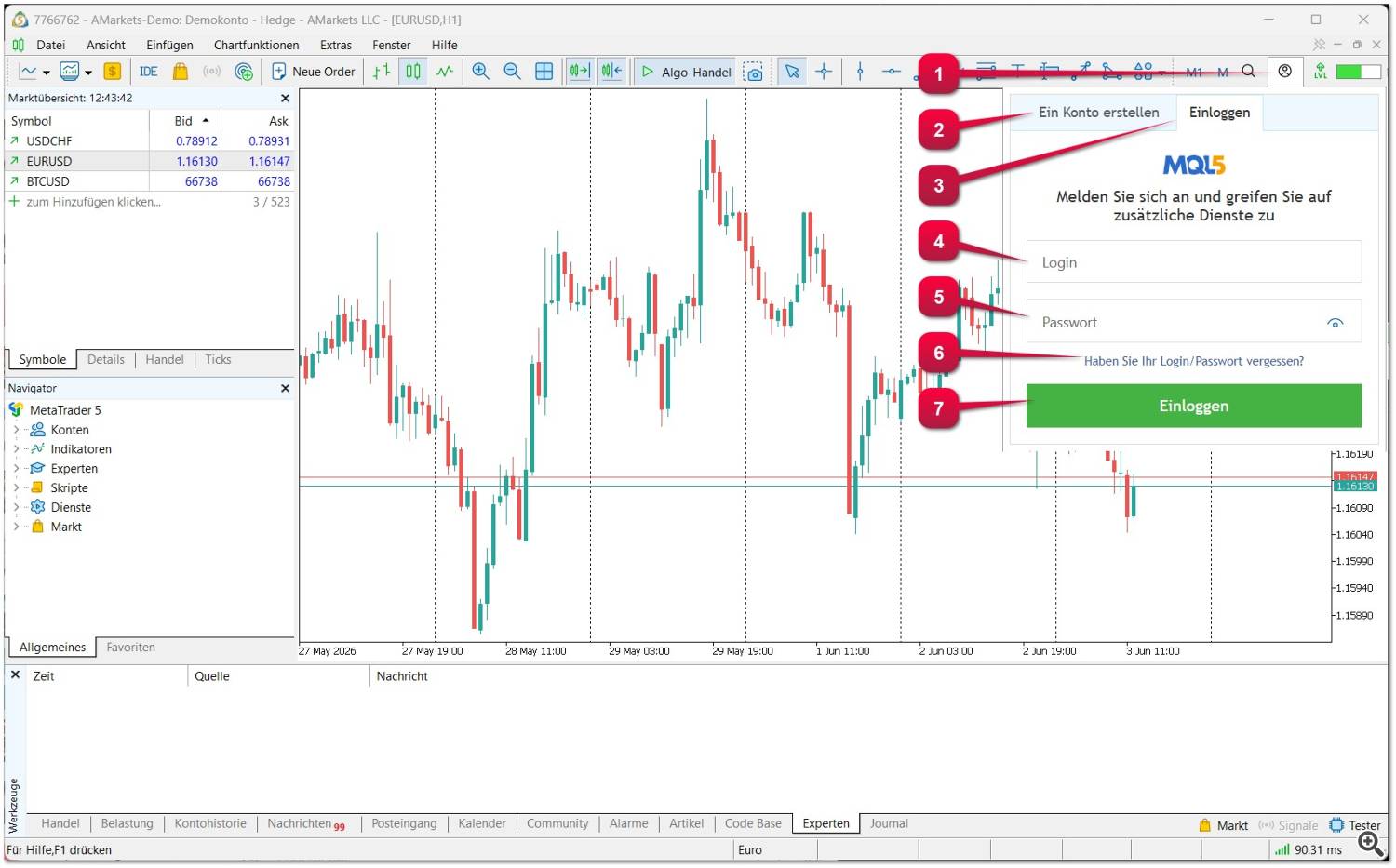Select the crosshair cursor tool
Image resolution: width=1396 pixels, height=868 pixels.
pos(824,72)
